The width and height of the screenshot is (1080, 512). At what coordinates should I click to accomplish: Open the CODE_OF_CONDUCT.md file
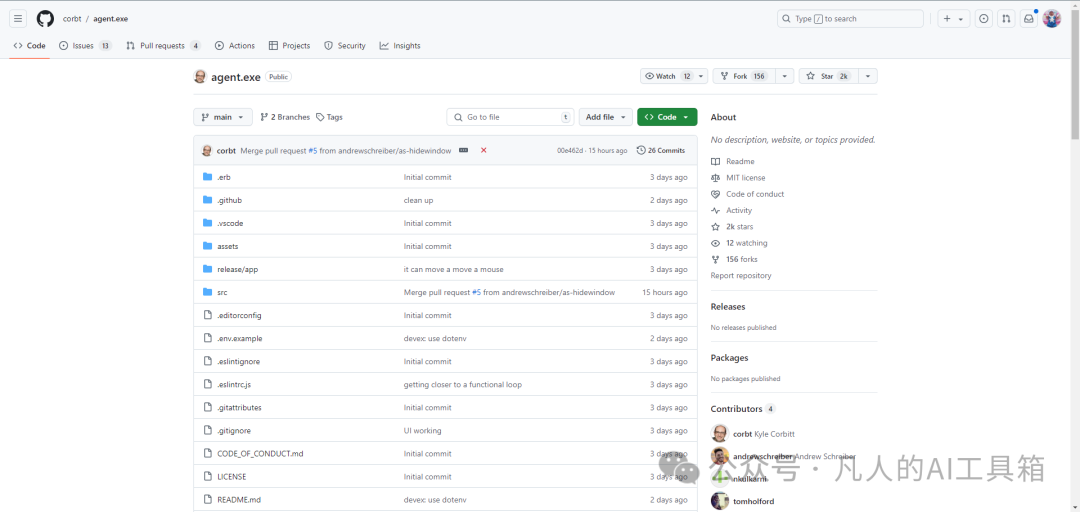[260, 453]
